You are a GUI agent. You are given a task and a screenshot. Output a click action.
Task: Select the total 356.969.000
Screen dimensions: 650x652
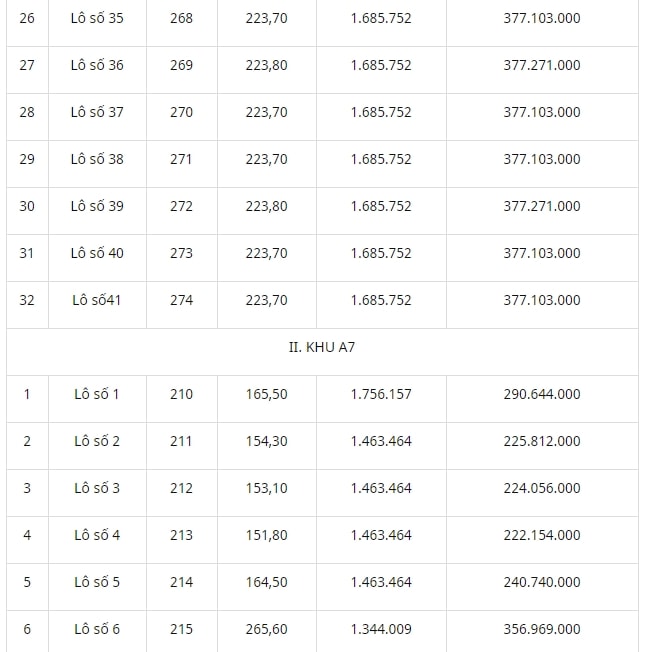click(542, 629)
